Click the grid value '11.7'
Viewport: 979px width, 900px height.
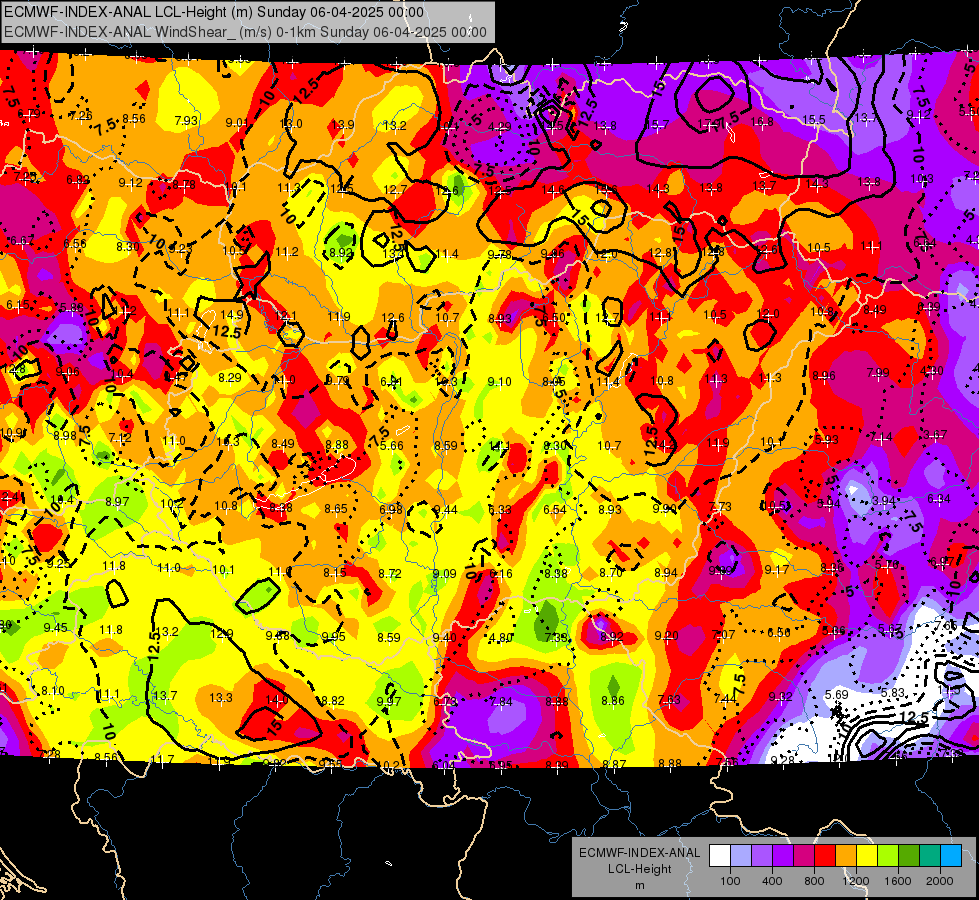[x=162, y=759]
